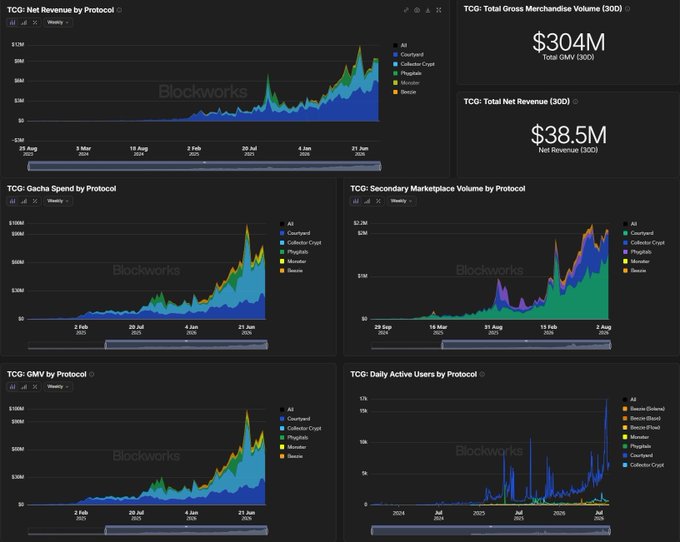Click the Net Revenue chart's peak area

click(x=360, y=54)
